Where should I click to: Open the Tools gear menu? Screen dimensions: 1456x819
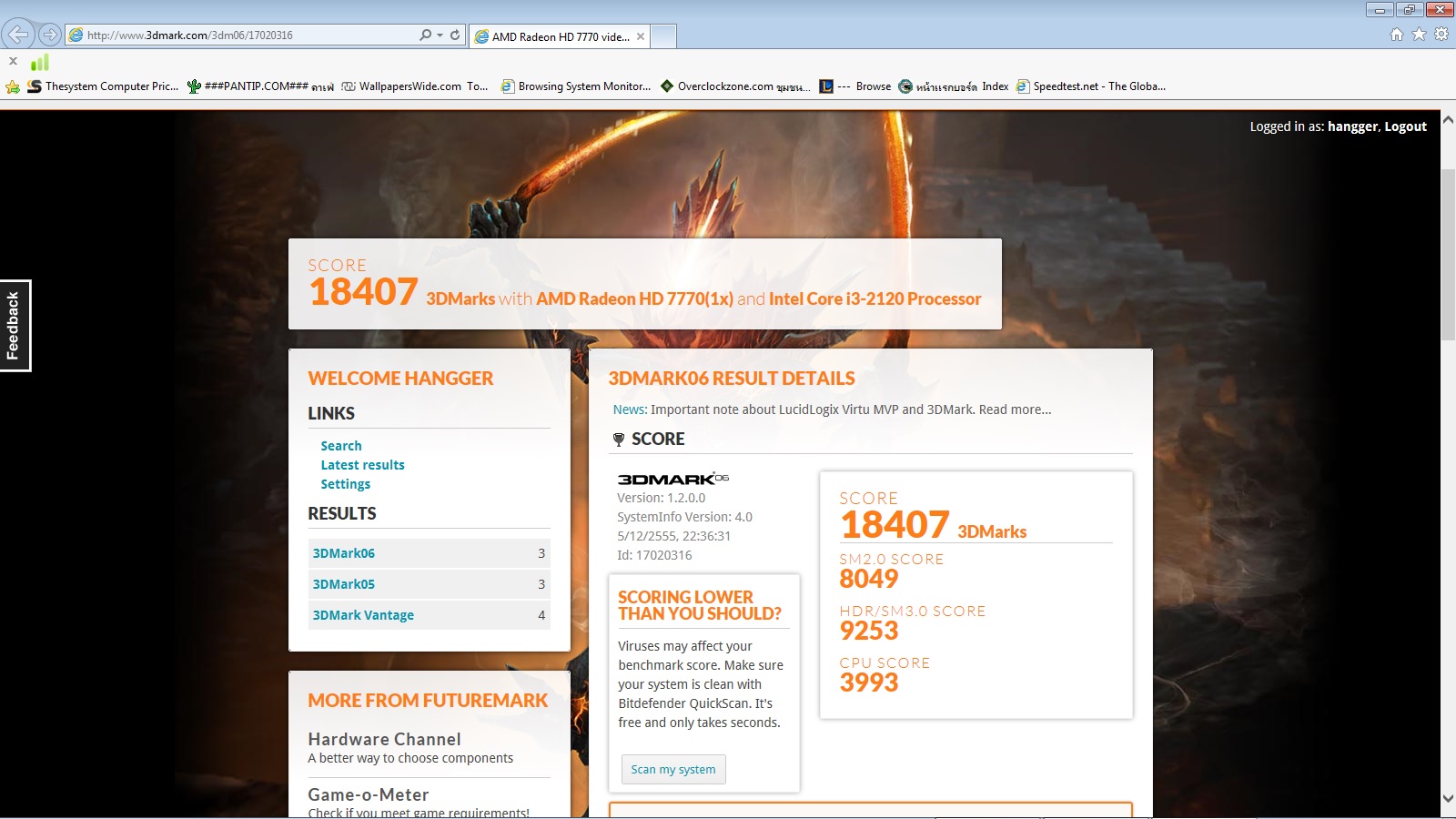point(1441,35)
